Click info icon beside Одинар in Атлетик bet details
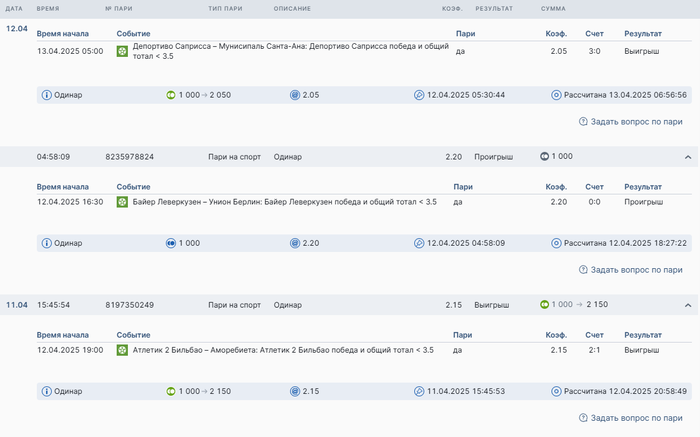Screen dimensions: 700x437 pos(46,391)
